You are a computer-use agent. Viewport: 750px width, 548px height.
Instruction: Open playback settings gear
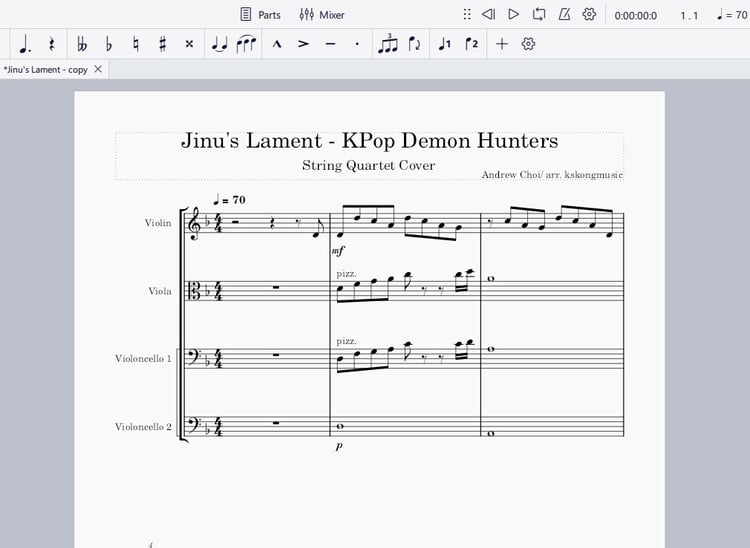point(589,14)
